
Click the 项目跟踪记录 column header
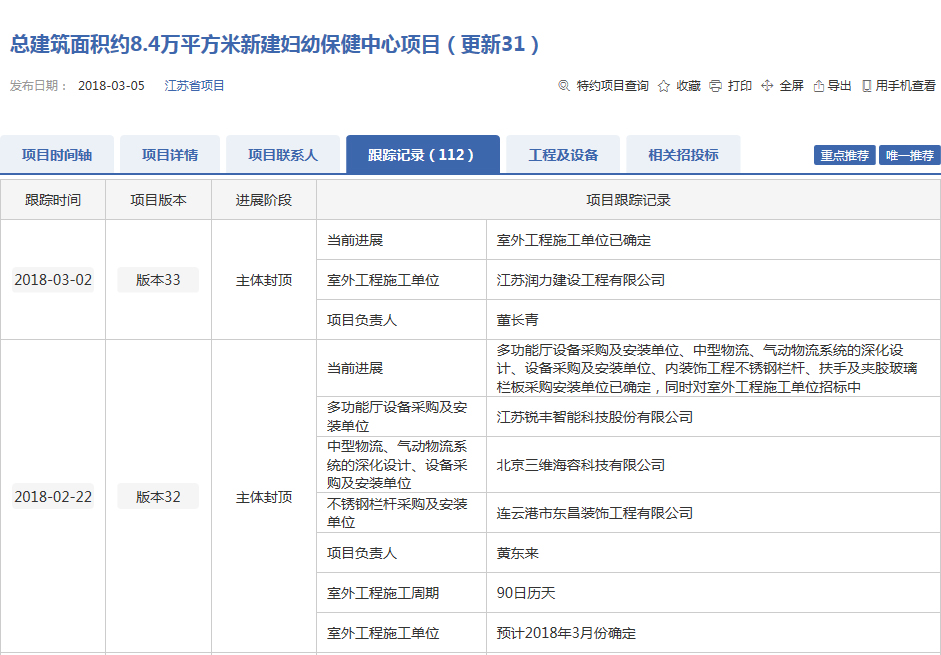628,200
